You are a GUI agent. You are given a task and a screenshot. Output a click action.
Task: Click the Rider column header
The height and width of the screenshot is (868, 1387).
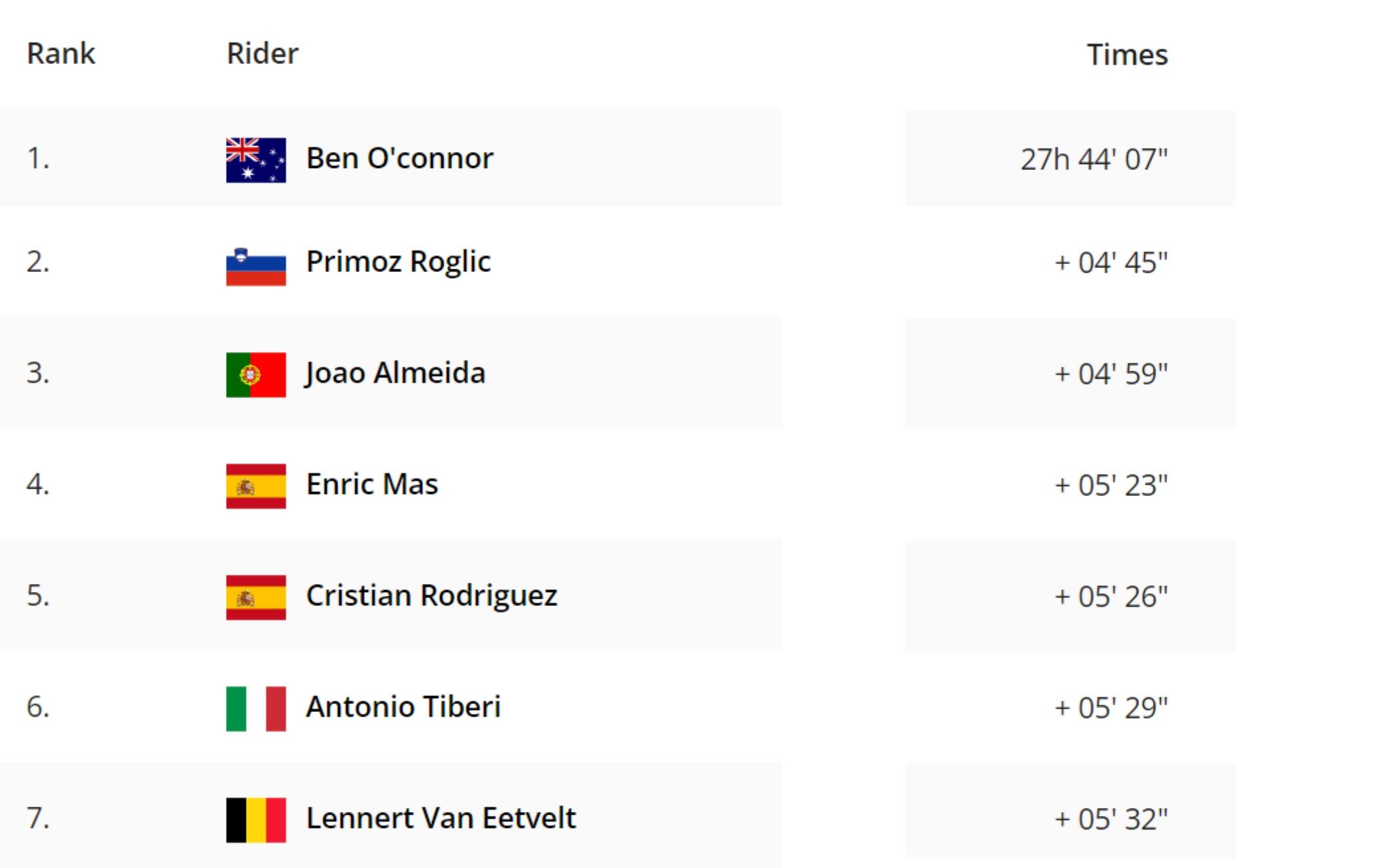(x=262, y=53)
